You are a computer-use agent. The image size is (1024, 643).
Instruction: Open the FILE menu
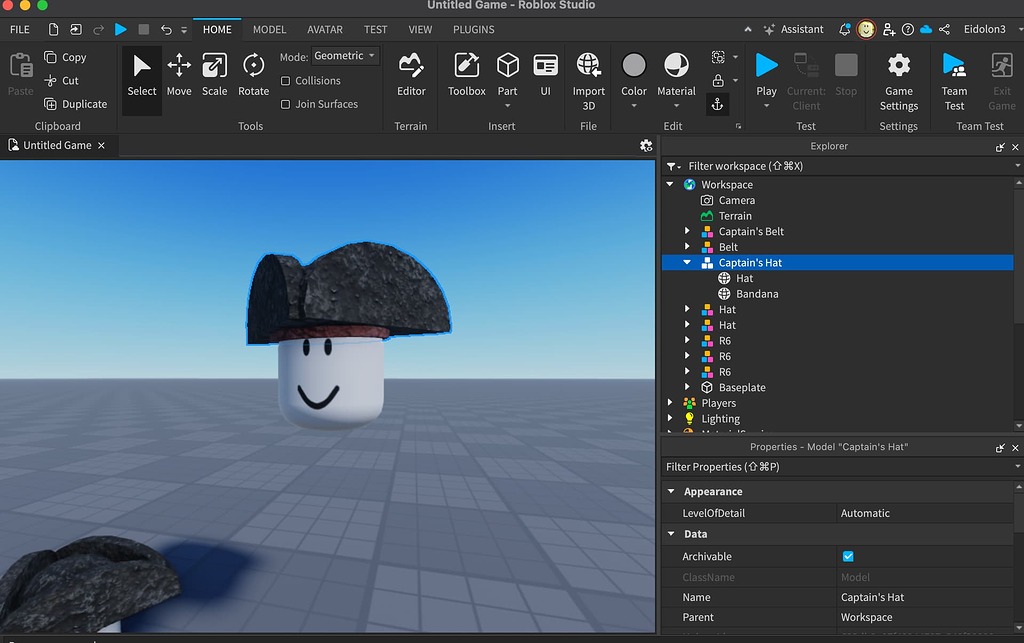pos(18,29)
